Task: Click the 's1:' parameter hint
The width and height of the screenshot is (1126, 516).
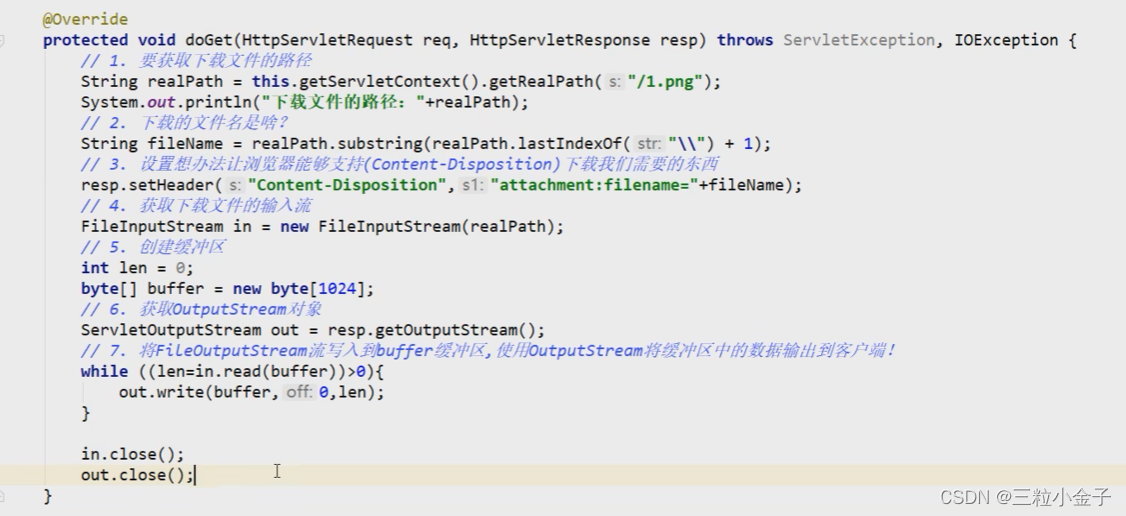Action: click(472, 185)
